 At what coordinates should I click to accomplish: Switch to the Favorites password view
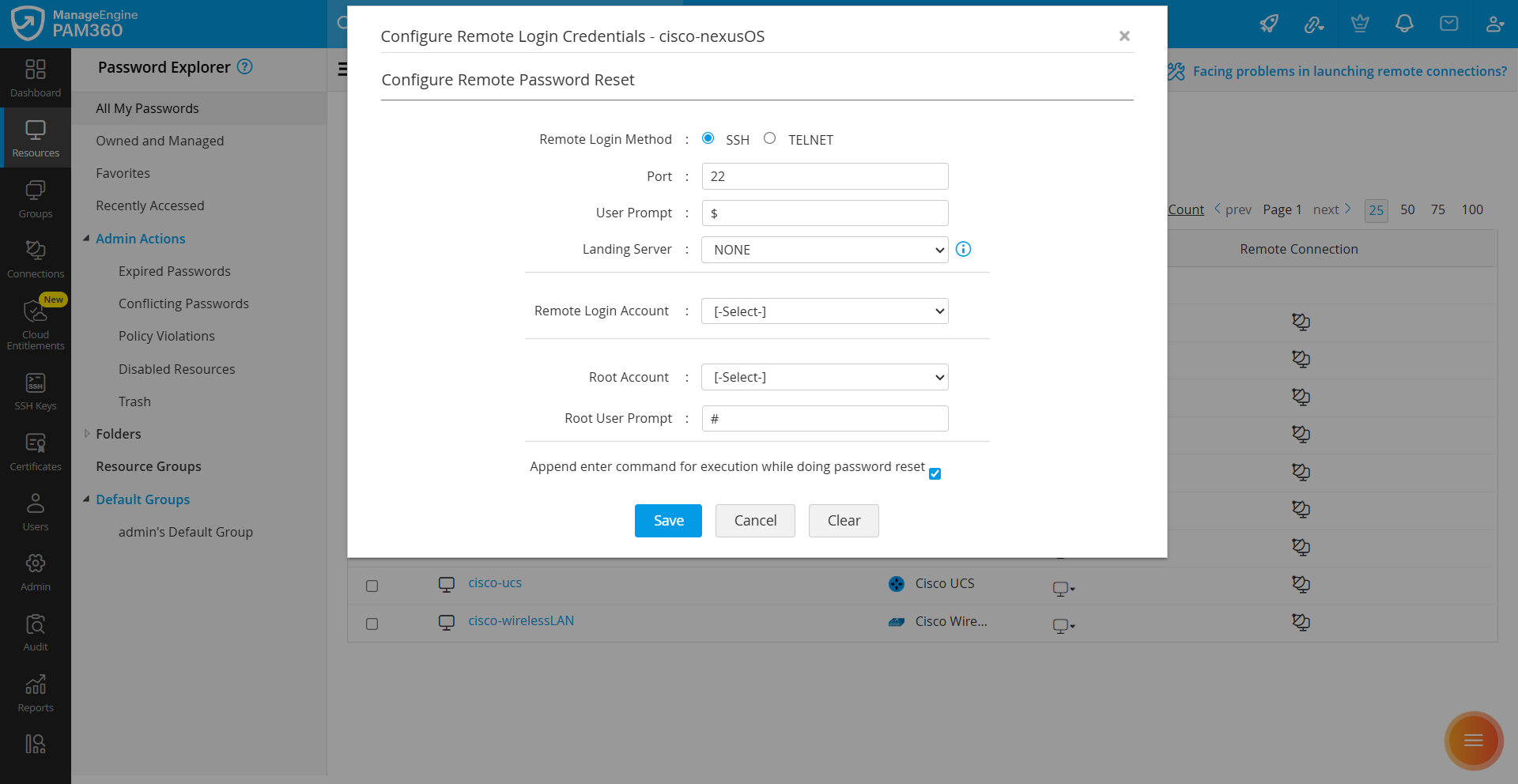tap(123, 173)
